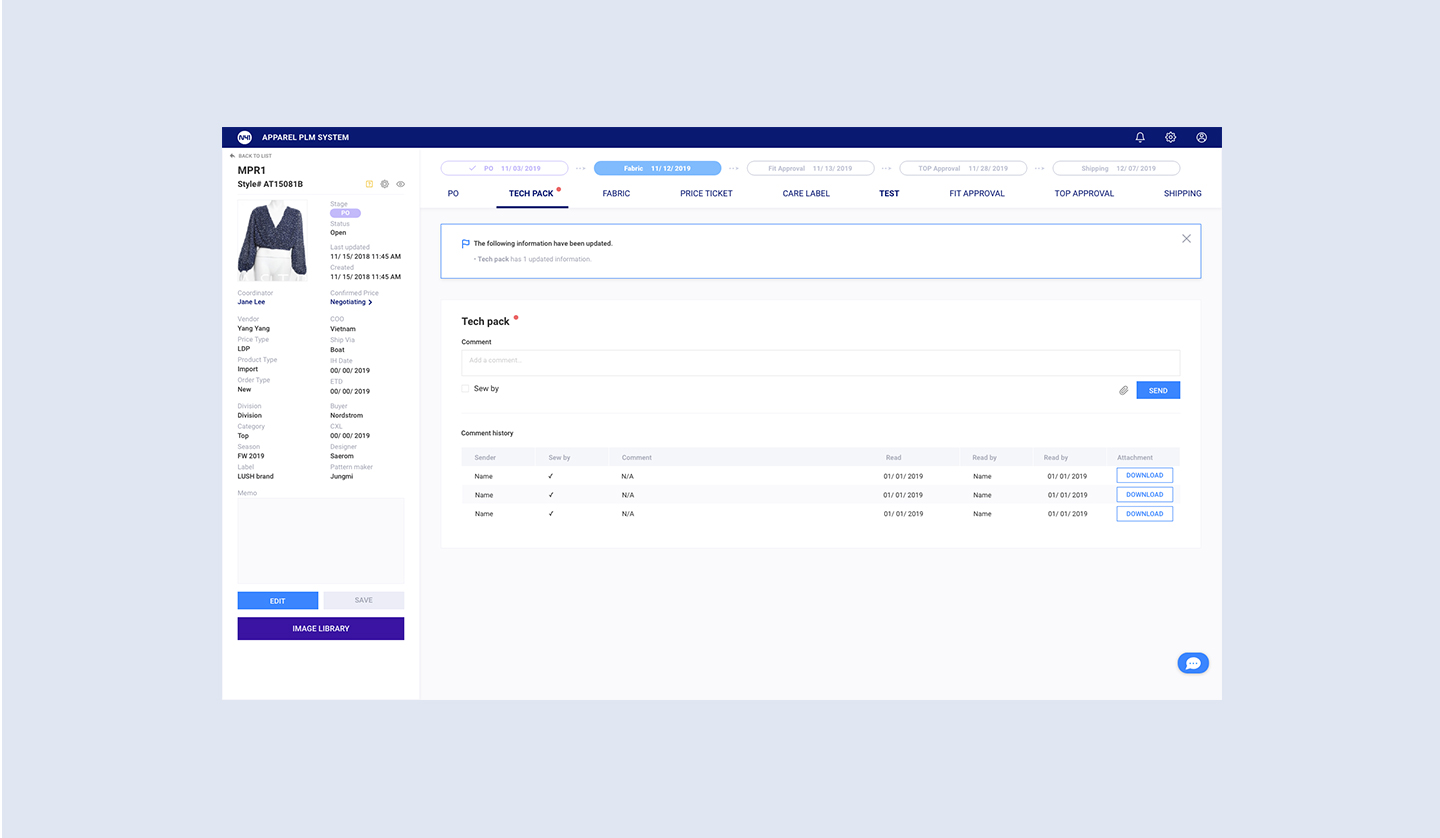Switch to the Care Label tab
1440x838 pixels.
806,193
